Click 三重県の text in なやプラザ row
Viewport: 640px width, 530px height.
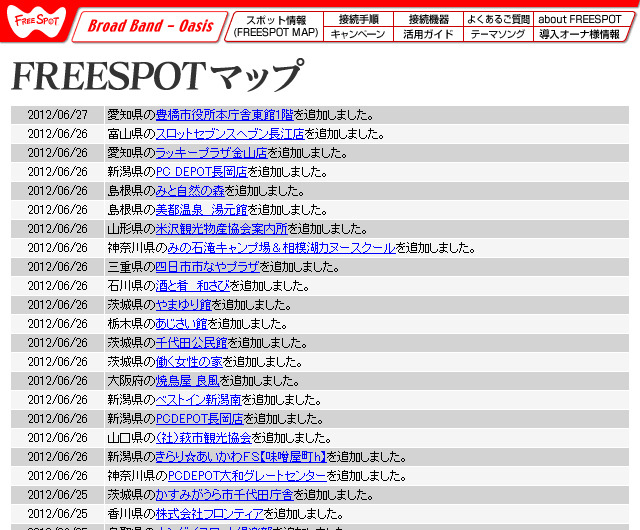[x=131, y=267]
